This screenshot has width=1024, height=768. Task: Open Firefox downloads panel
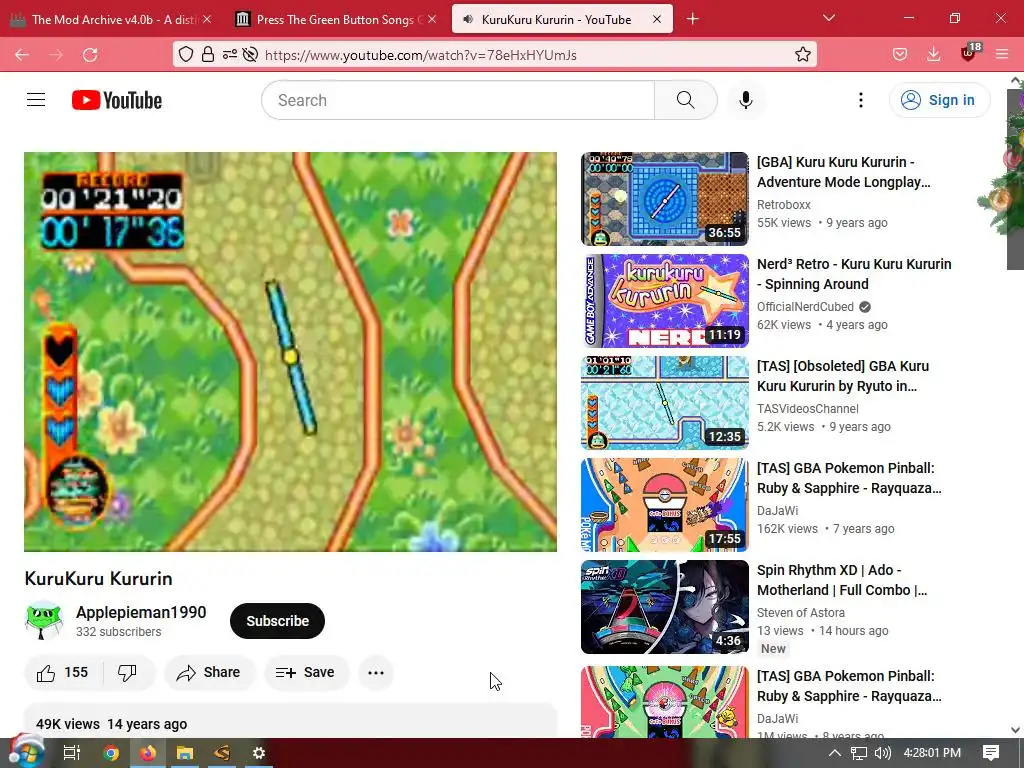point(934,55)
